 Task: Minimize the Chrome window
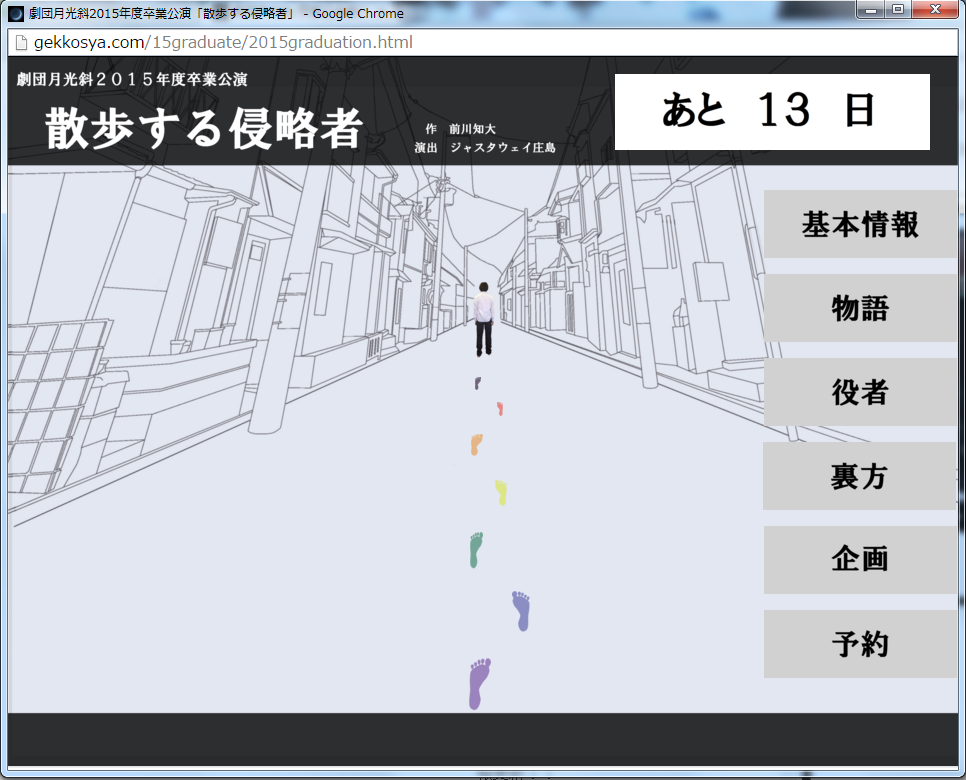coord(871,9)
